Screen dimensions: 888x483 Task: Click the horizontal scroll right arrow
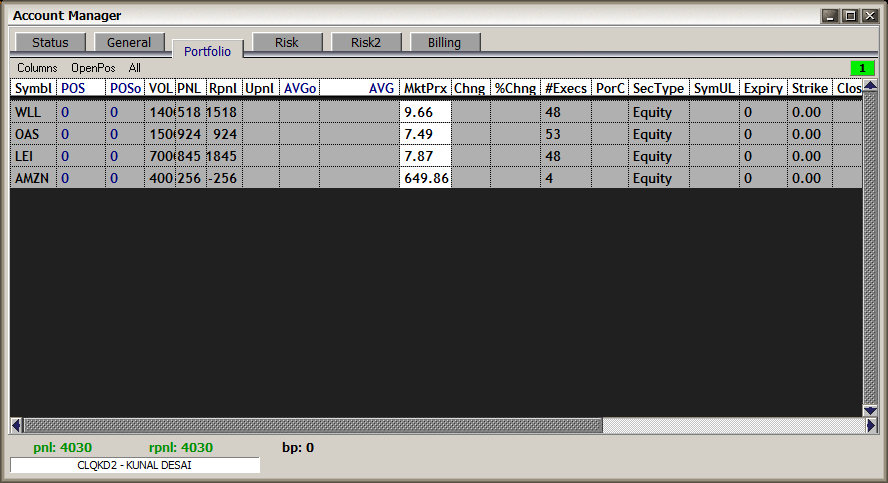[x=870, y=425]
